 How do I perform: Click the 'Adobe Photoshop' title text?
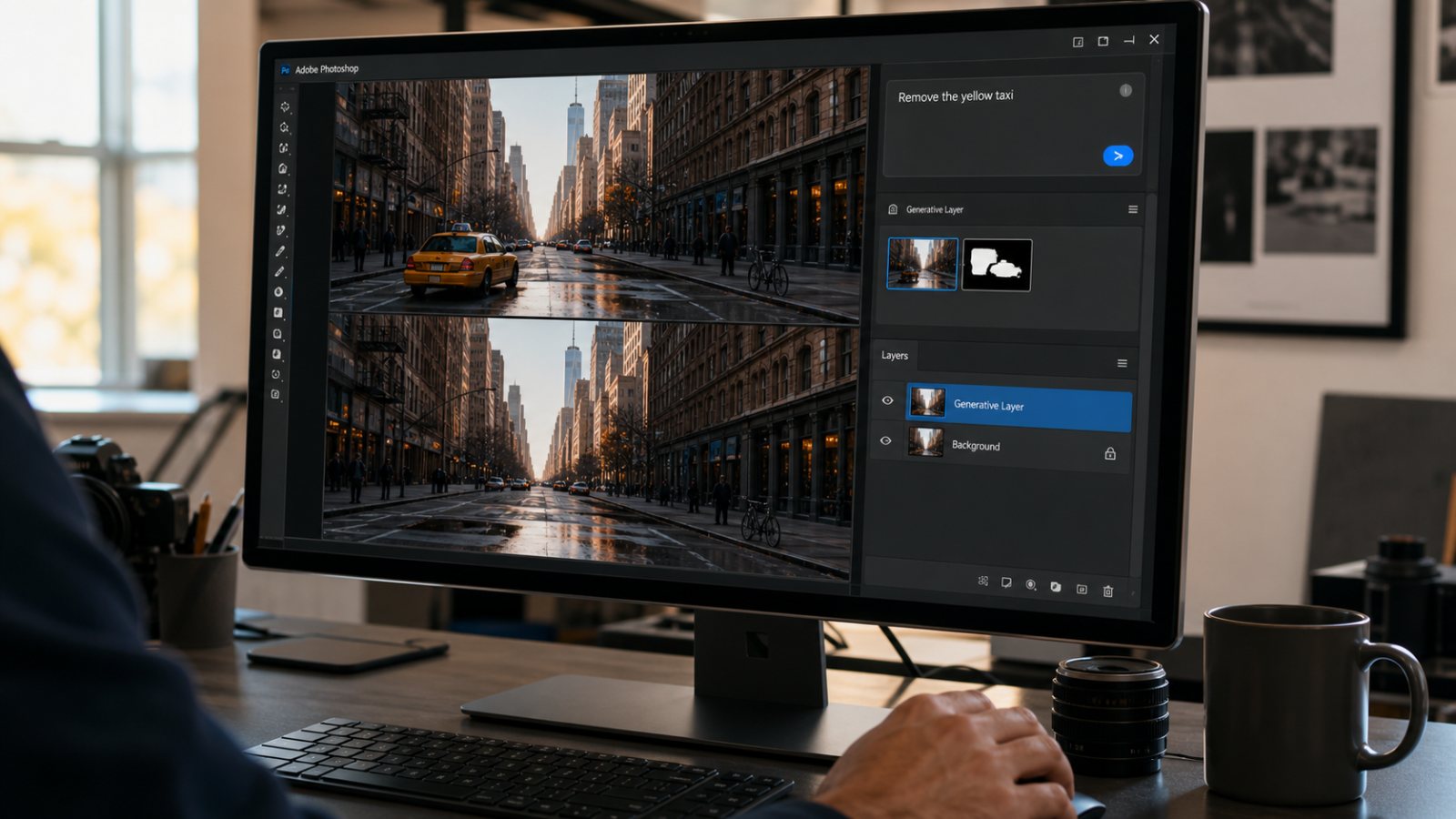click(327, 69)
